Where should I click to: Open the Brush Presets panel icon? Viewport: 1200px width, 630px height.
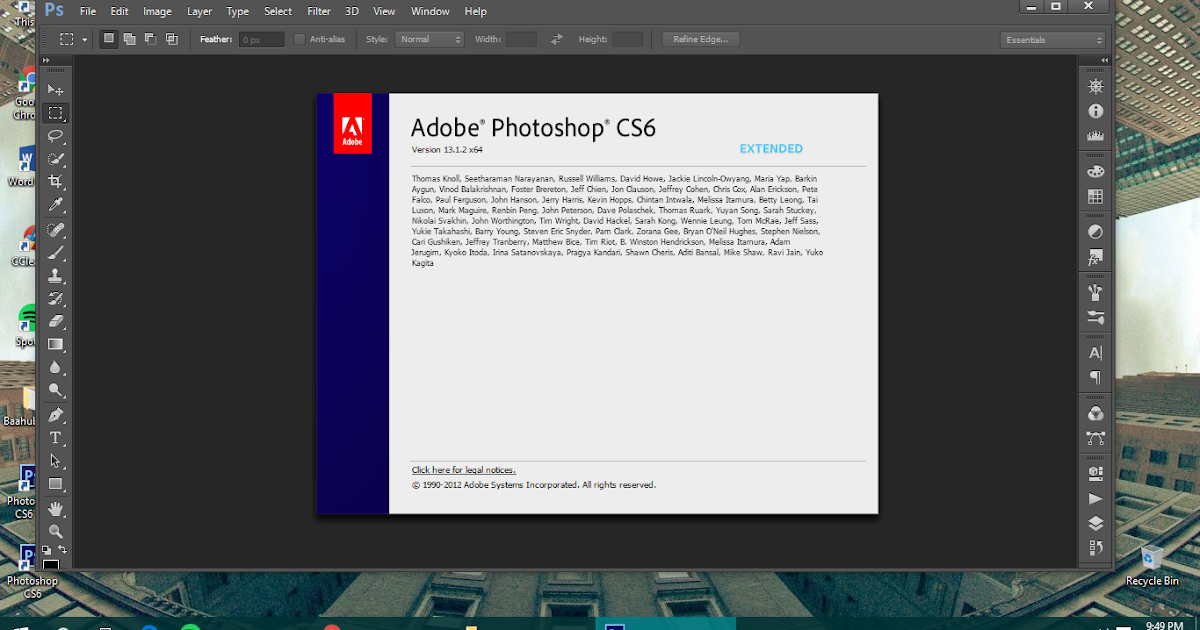coord(1095,318)
